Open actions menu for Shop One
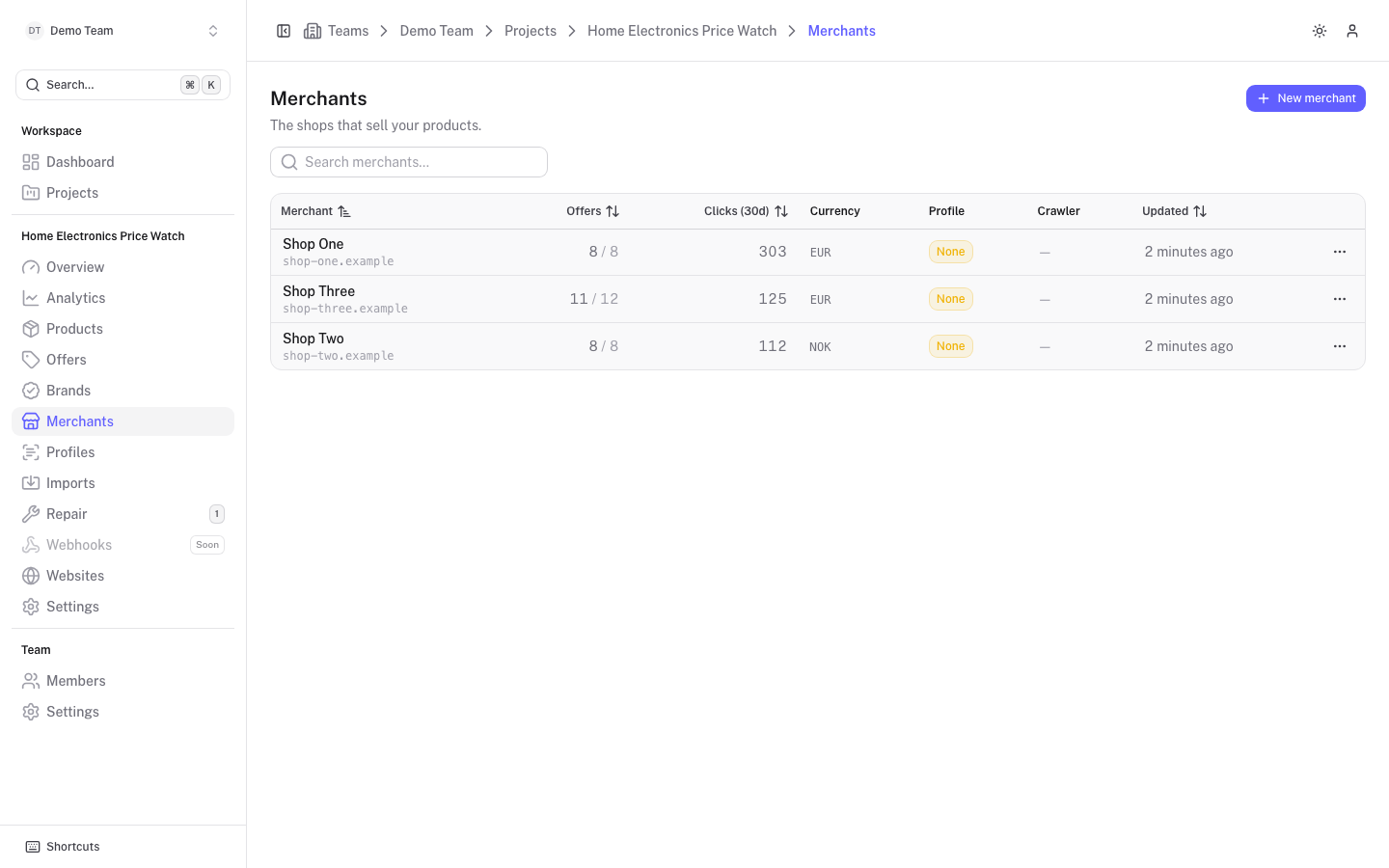Image resolution: width=1389 pixels, height=868 pixels. [1340, 252]
